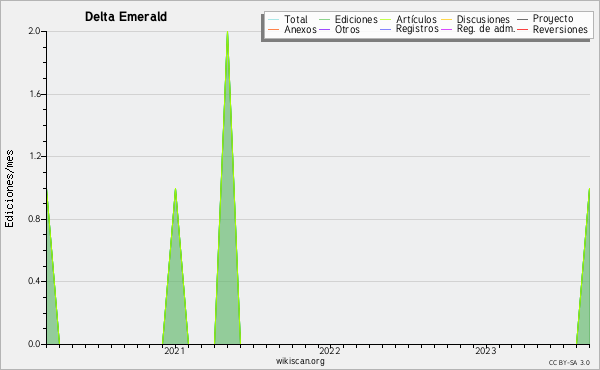Click the 1.2 y-axis value
Image resolution: width=600 pixels, height=370 pixels.
coord(35,156)
